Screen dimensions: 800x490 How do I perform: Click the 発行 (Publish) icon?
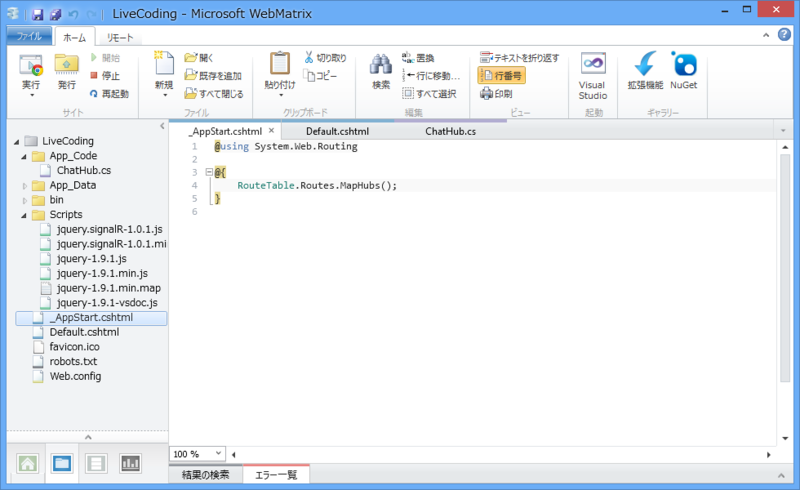click(x=67, y=65)
